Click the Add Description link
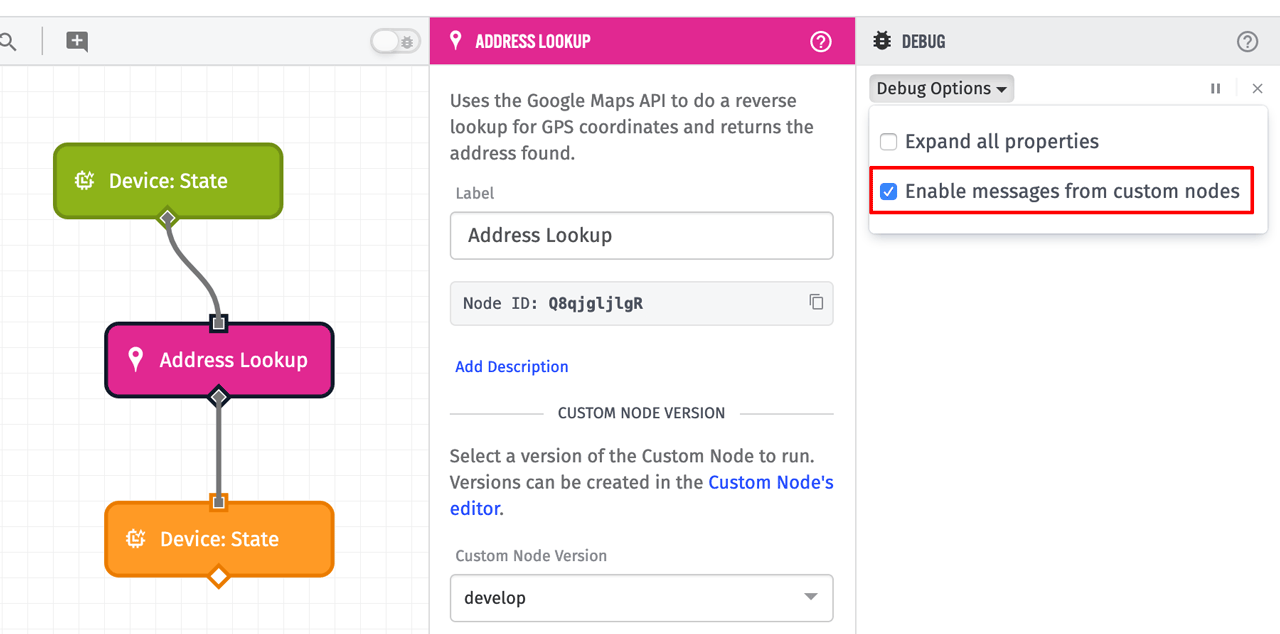Viewport: 1280px width, 634px height. click(511, 366)
